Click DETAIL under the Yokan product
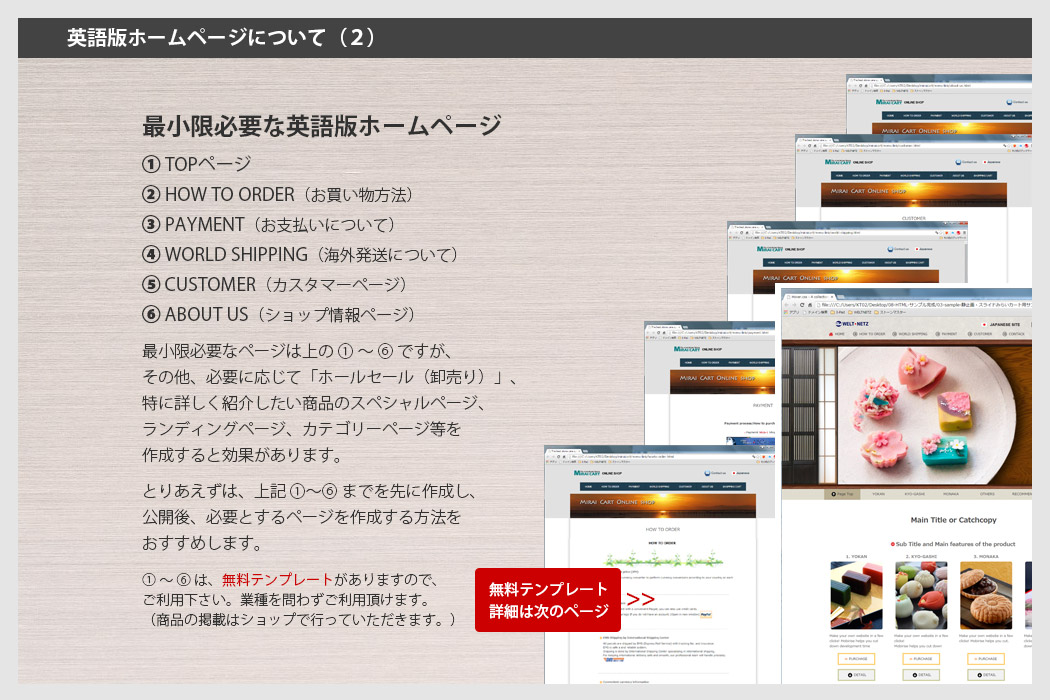 (x=856, y=675)
